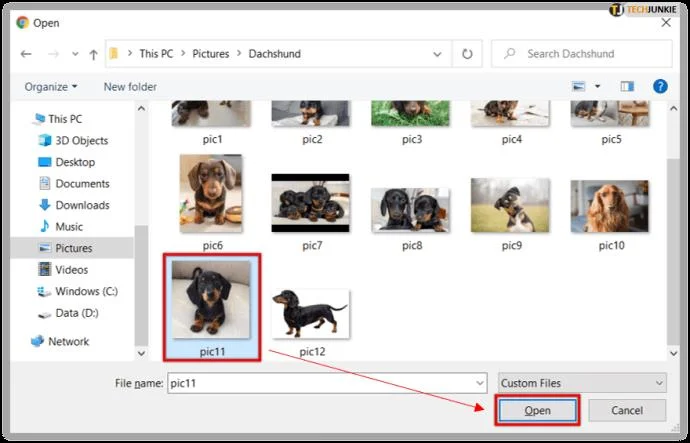This screenshot has height=443, width=690.
Task: Click sidebar scroll up arrow
Action: (141, 108)
